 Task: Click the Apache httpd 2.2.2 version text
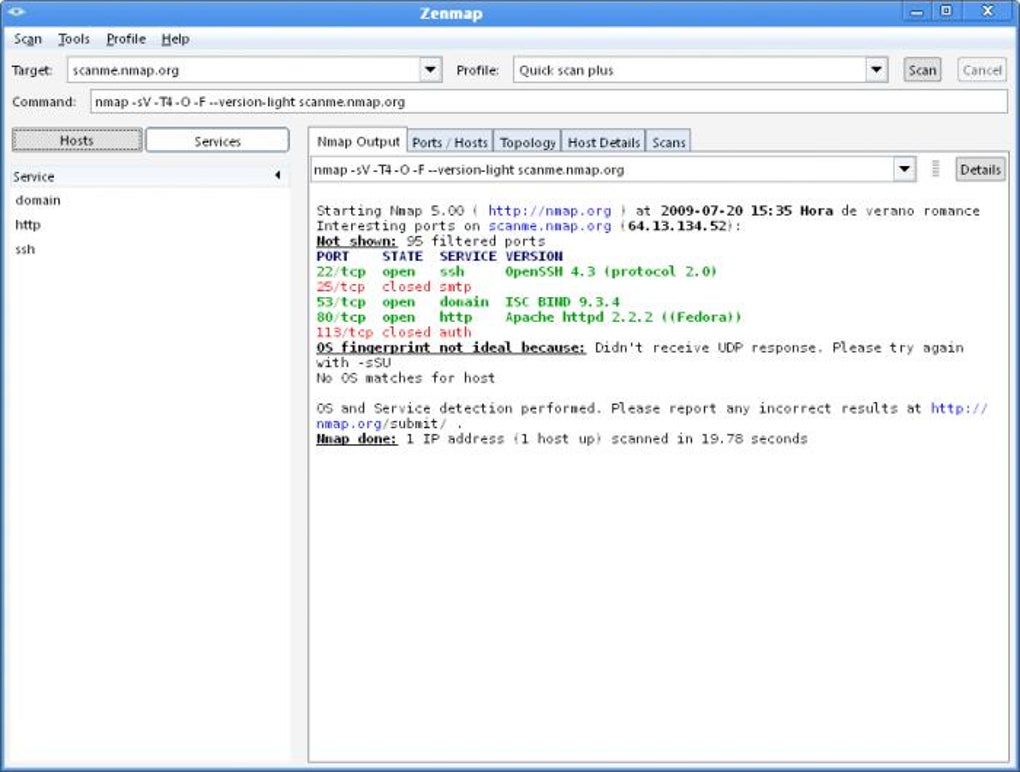tap(623, 317)
